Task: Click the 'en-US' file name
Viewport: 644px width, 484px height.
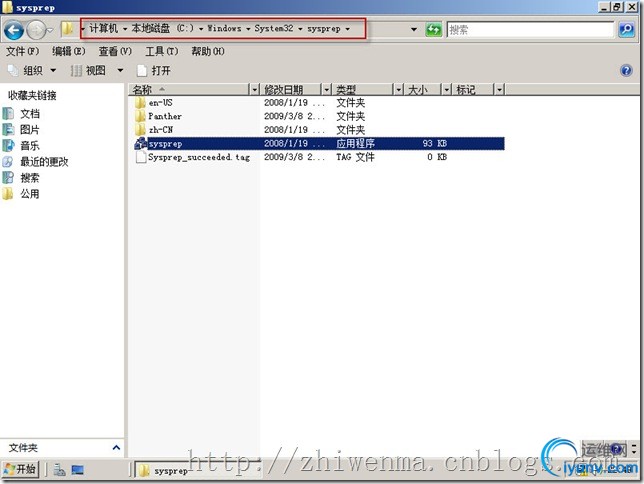Action: point(161,103)
